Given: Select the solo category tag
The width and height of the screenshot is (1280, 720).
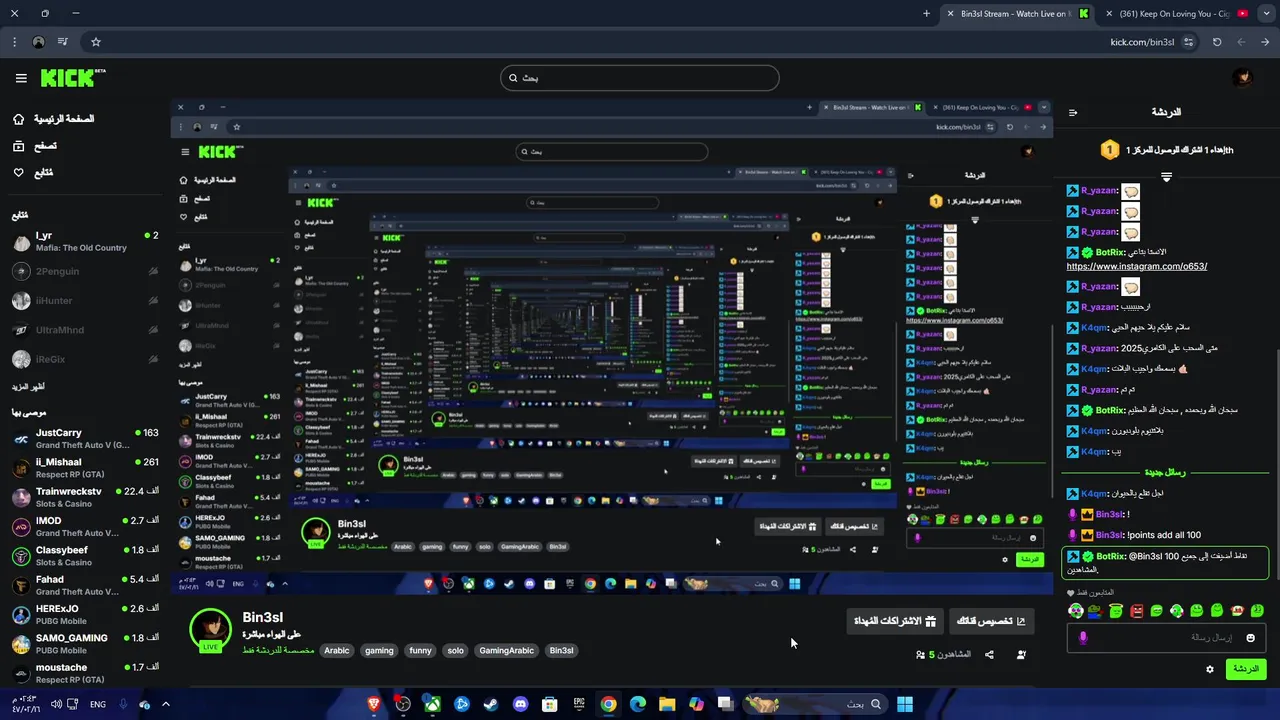Looking at the screenshot, I should tap(455, 651).
